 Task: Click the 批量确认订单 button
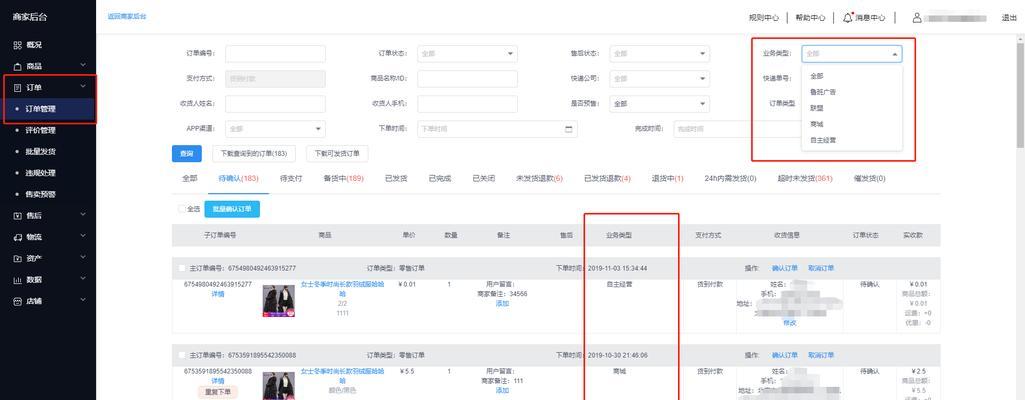232,209
